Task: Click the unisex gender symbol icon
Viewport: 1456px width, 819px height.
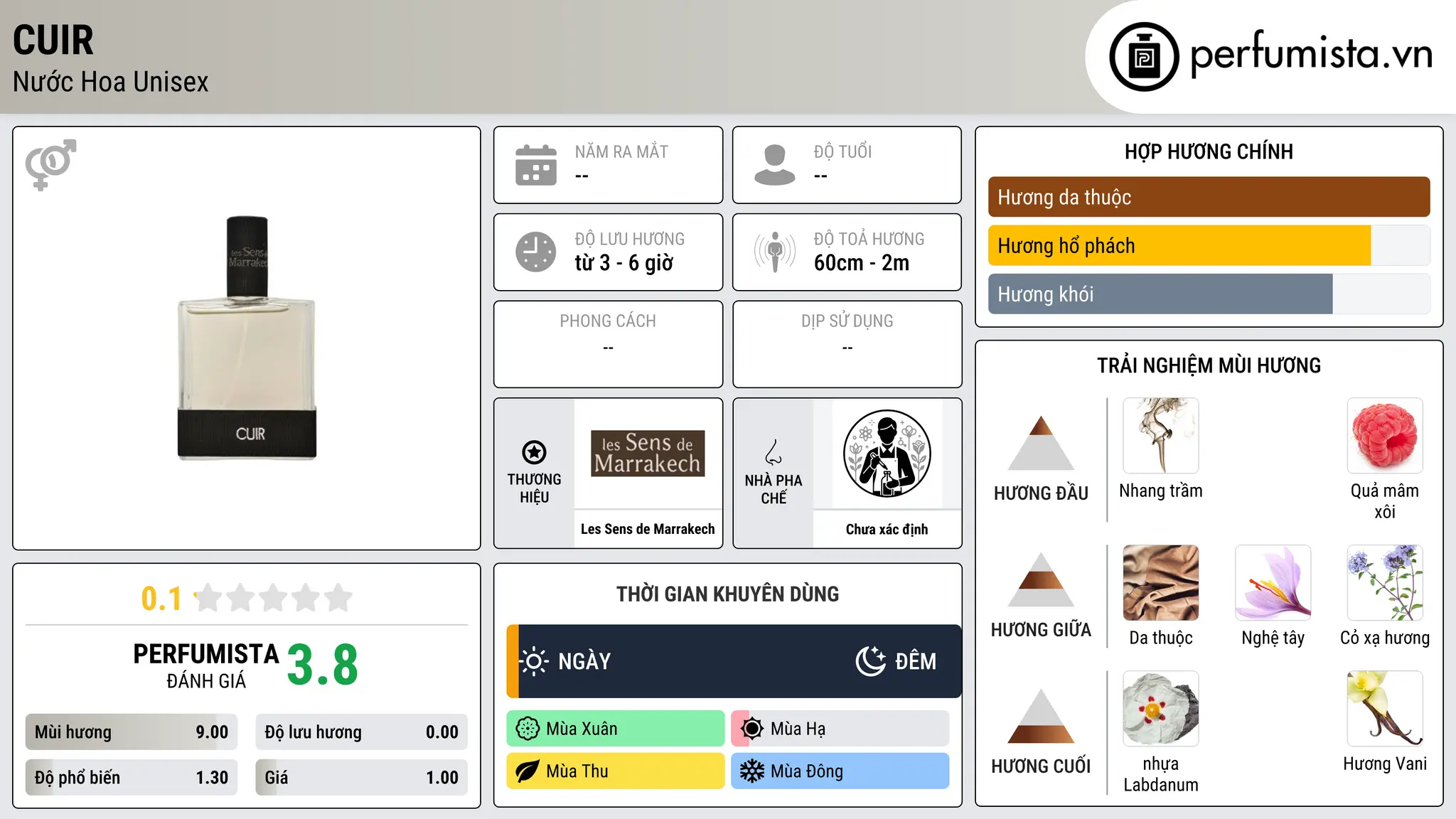Action: 50,165
